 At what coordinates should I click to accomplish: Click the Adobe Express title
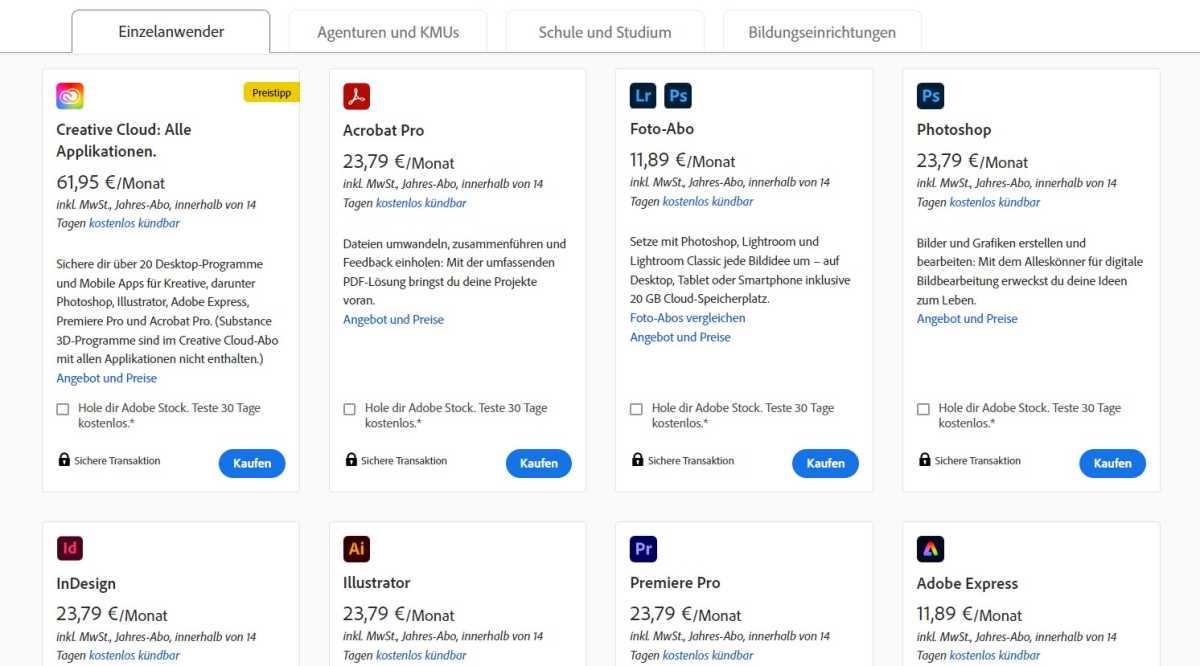(967, 583)
